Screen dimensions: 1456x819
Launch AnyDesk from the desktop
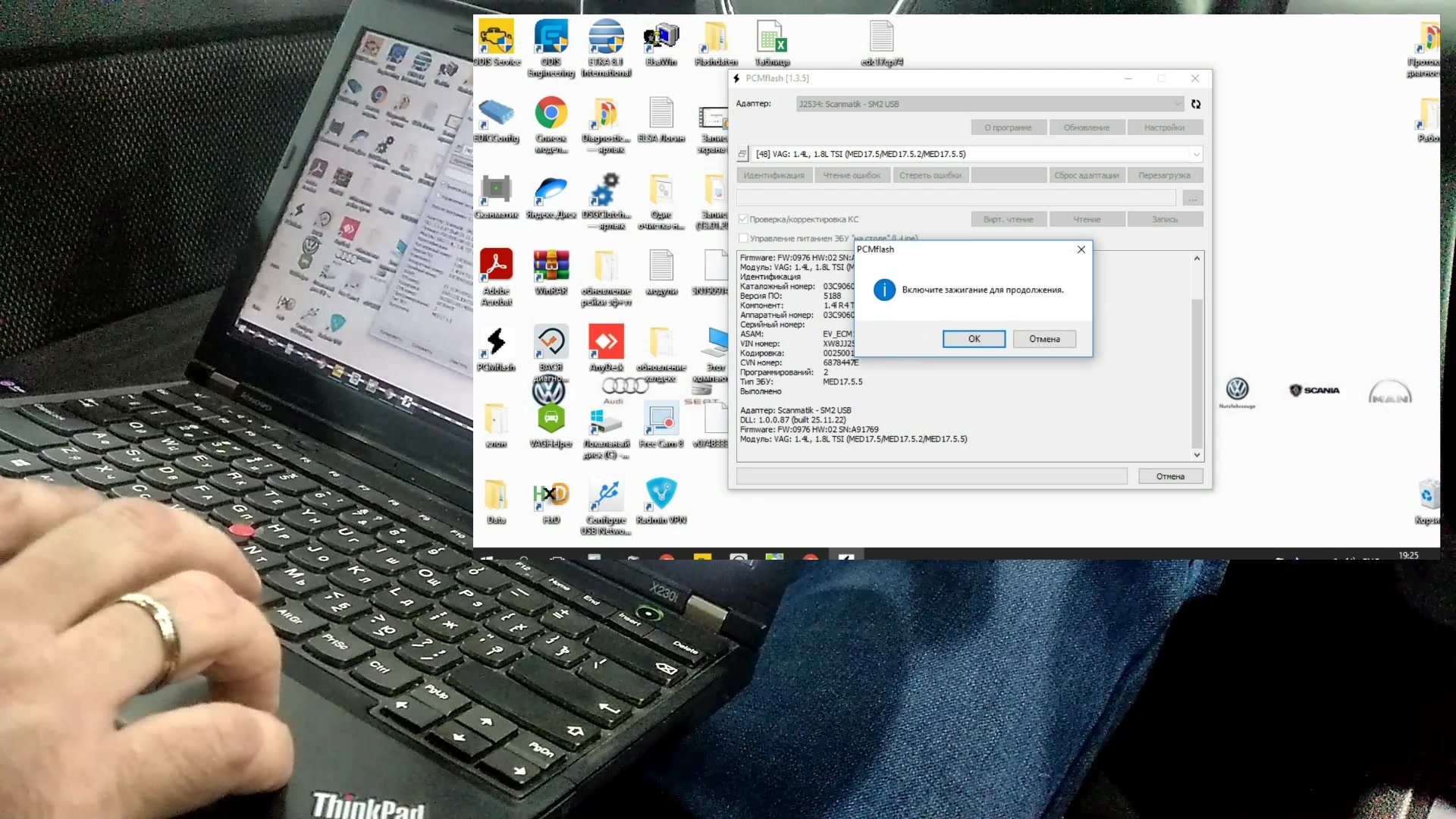[x=606, y=347]
